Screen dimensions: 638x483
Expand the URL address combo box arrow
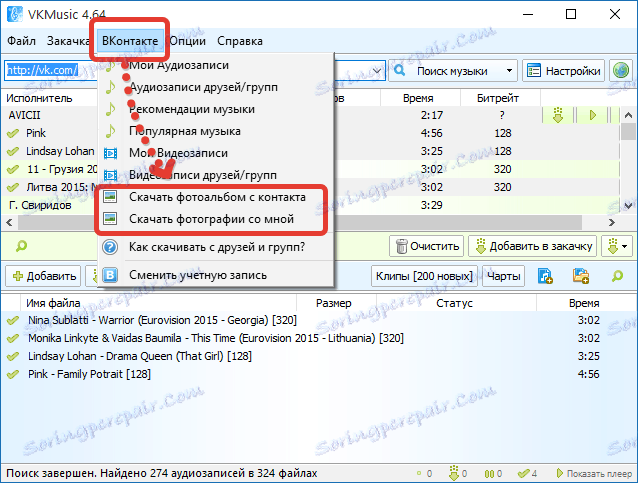point(377,71)
